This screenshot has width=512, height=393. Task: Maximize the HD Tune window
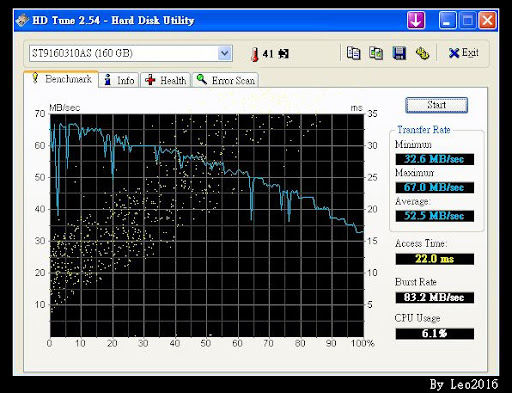pyautogui.click(x=468, y=20)
